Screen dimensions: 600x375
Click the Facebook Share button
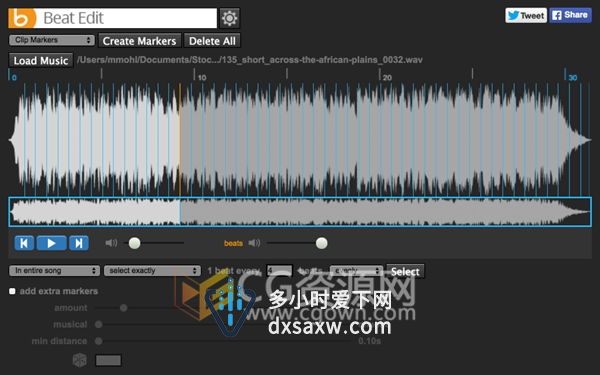(x=571, y=15)
